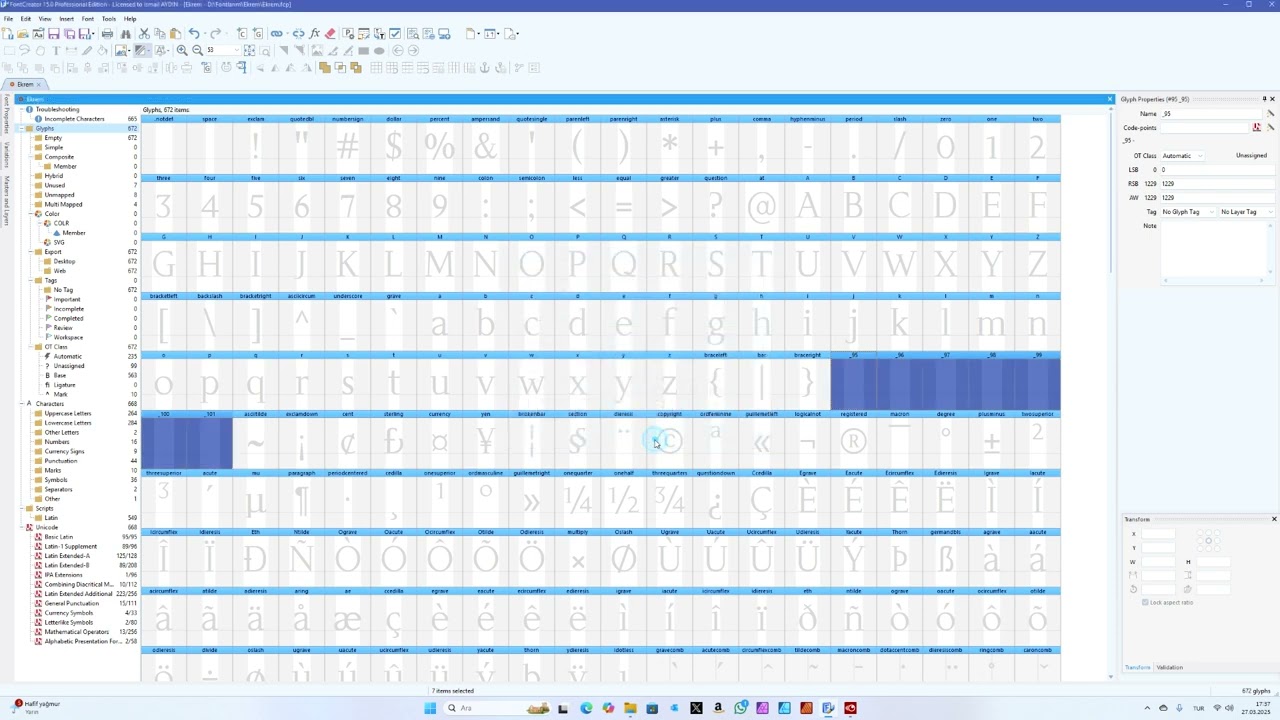Toggle the Lock aspect ratio checkbox
This screenshot has height=720, width=1280.
pos(1145,602)
